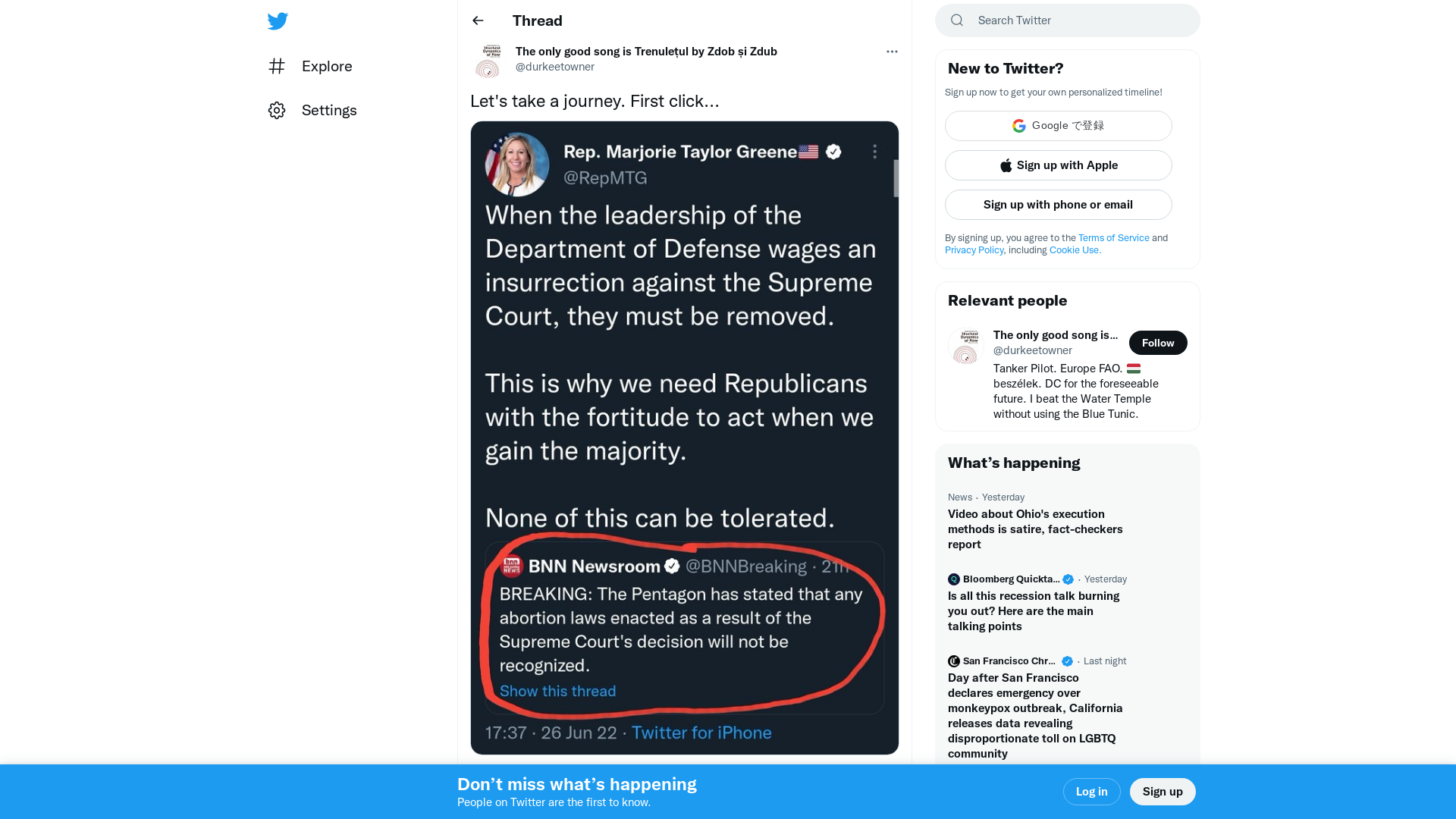The image size is (1456, 819).
Task: Click Log in on the bottom banner
Action: pyautogui.click(x=1091, y=792)
